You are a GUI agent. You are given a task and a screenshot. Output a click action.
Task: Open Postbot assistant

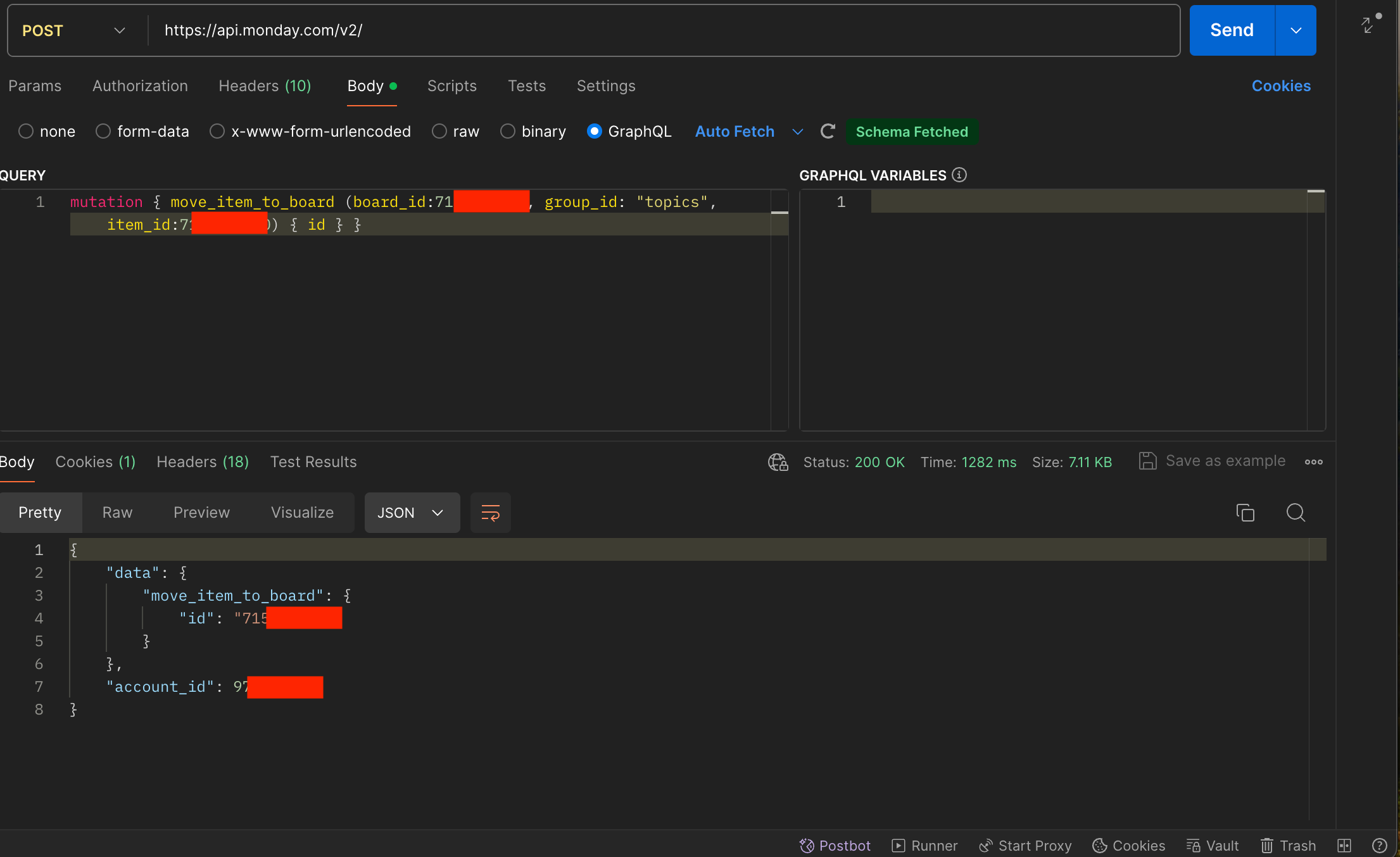point(835,846)
